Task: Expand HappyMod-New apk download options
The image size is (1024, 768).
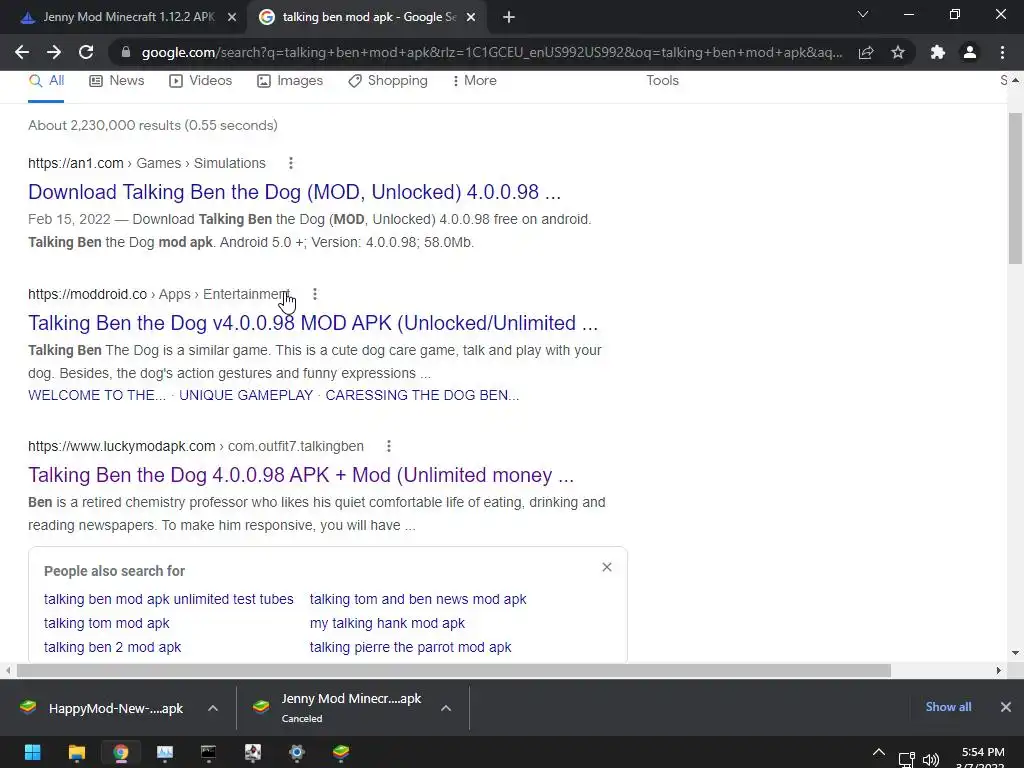Action: 213,709
